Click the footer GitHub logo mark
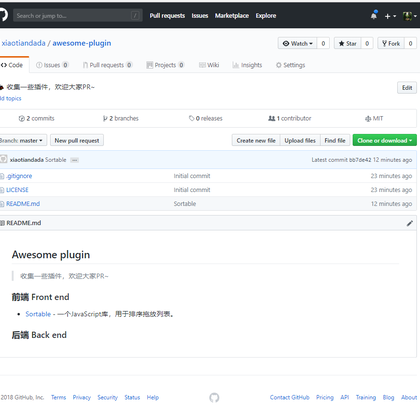 click(x=214, y=397)
